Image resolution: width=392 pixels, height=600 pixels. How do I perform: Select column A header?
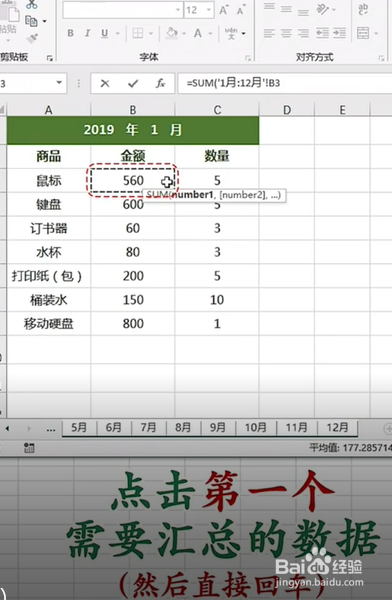click(49, 110)
